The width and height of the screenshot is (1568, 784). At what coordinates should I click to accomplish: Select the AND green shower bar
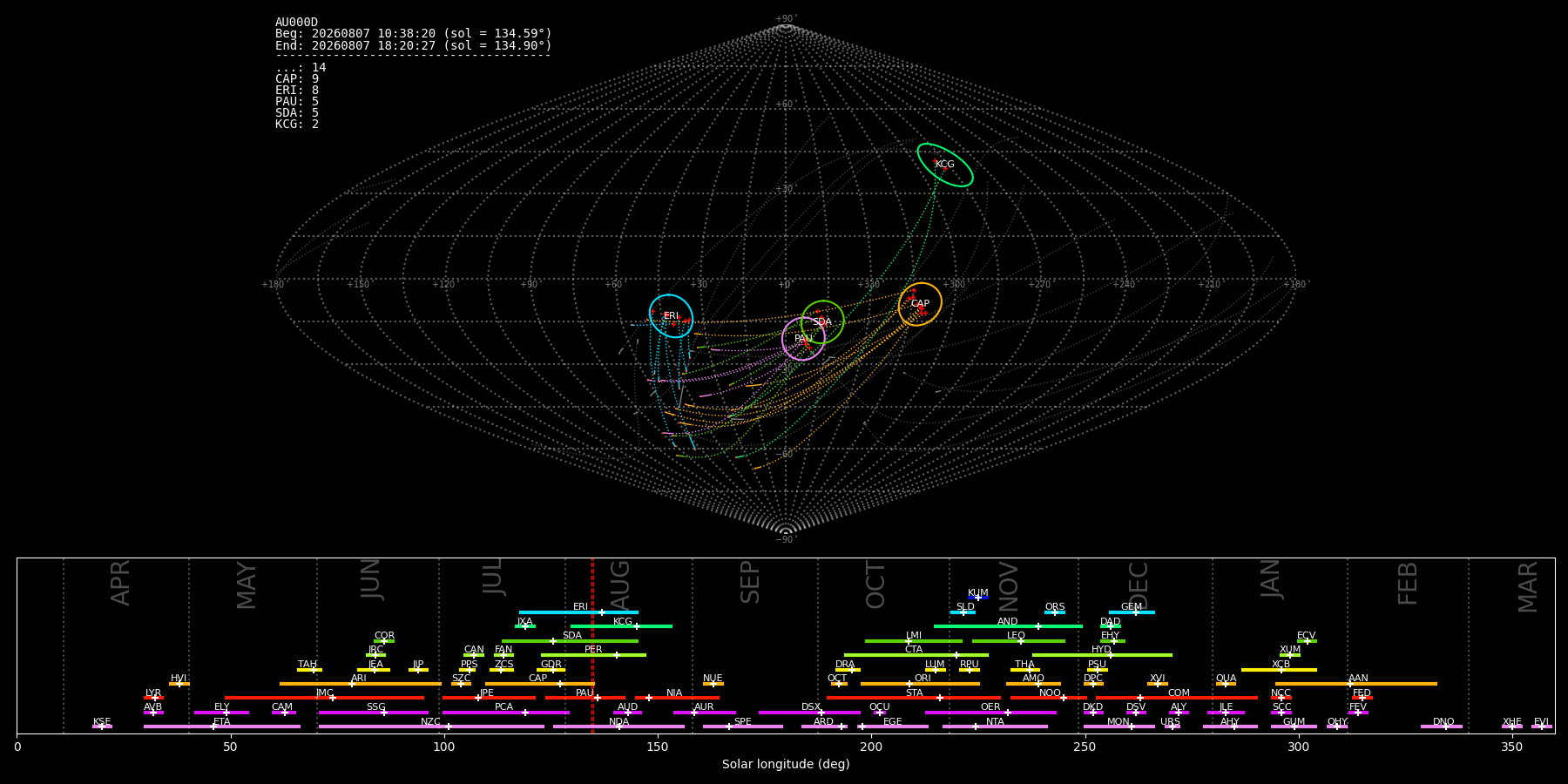pos(1008,626)
